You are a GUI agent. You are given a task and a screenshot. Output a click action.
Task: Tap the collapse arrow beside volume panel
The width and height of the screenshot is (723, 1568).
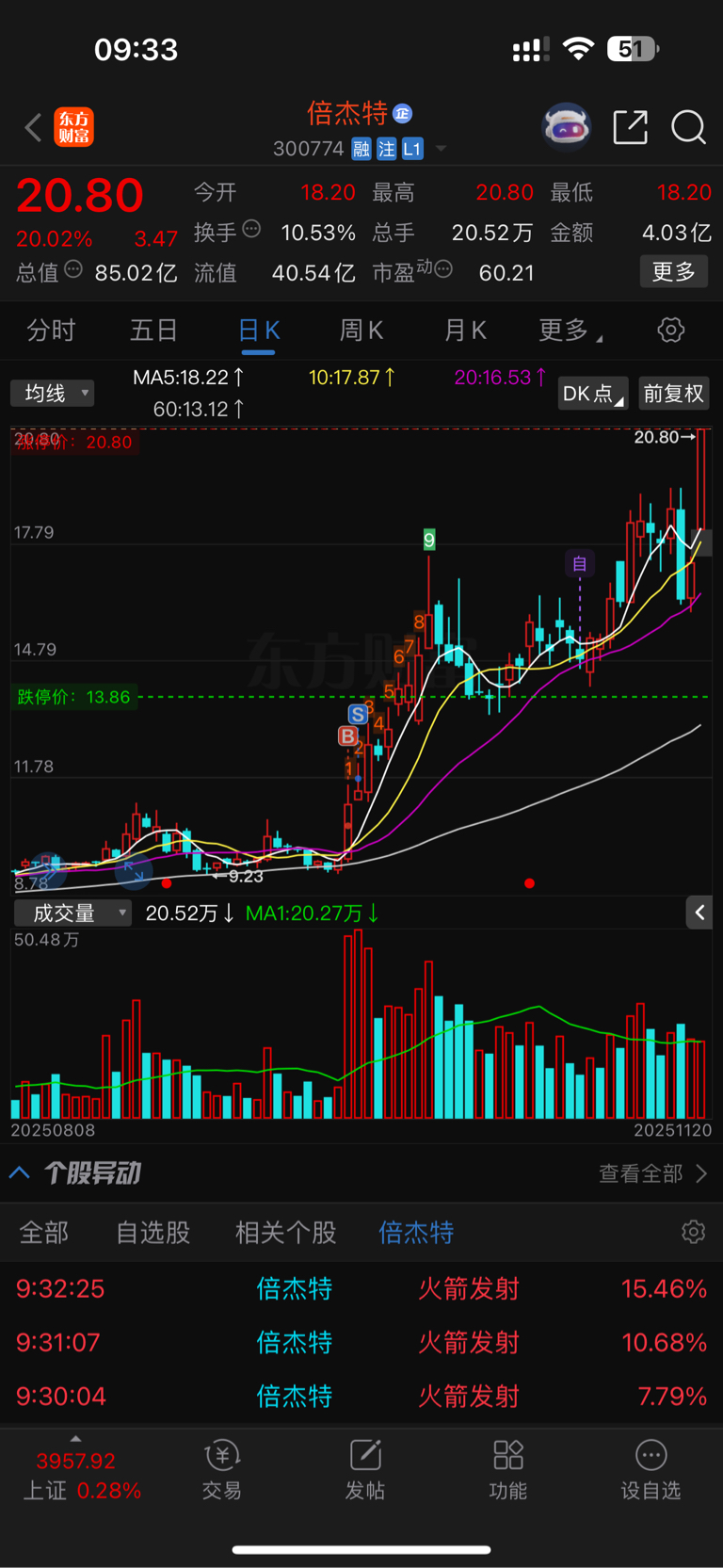point(699,913)
